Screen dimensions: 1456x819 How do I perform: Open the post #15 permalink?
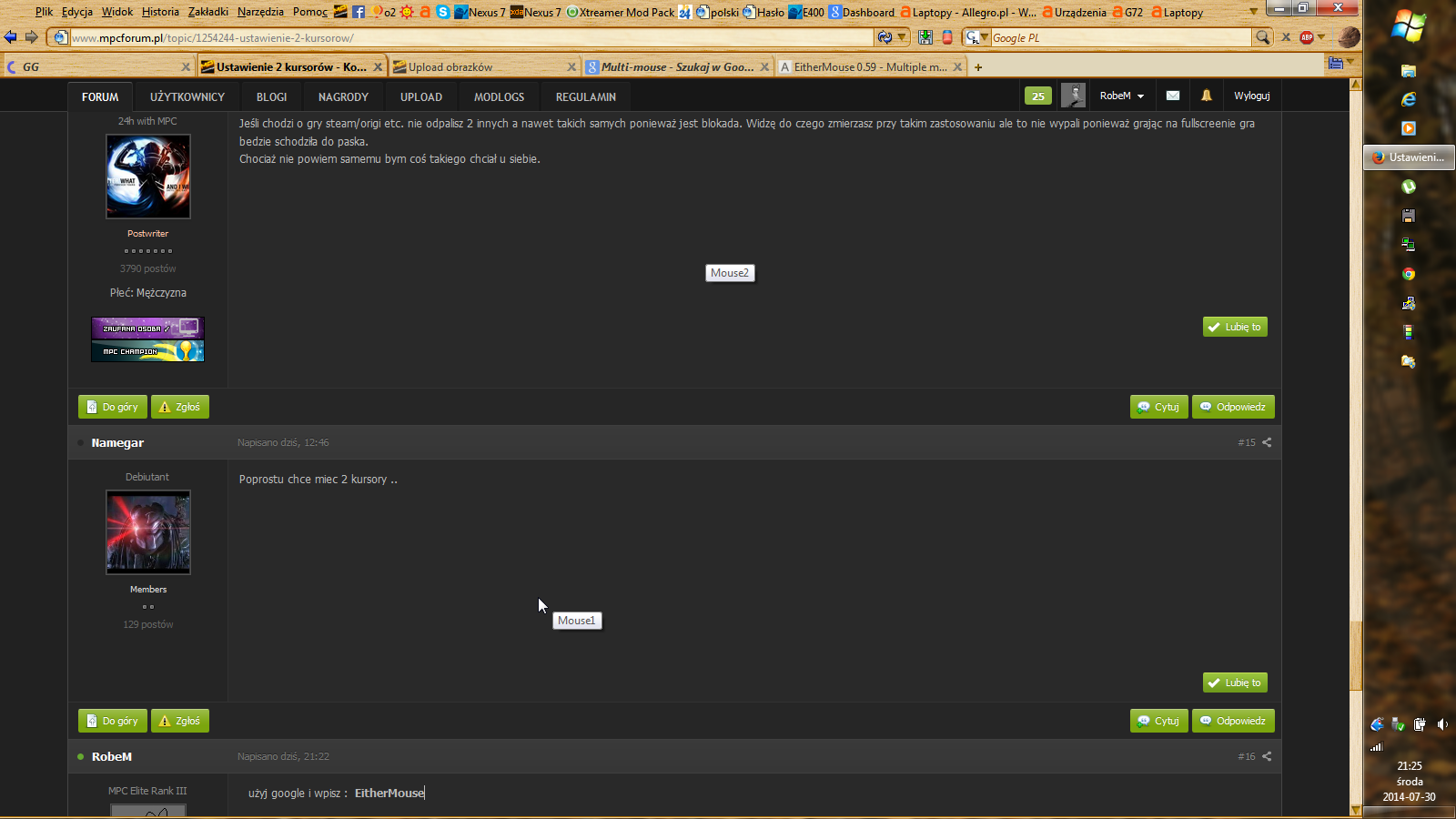pos(1246,442)
